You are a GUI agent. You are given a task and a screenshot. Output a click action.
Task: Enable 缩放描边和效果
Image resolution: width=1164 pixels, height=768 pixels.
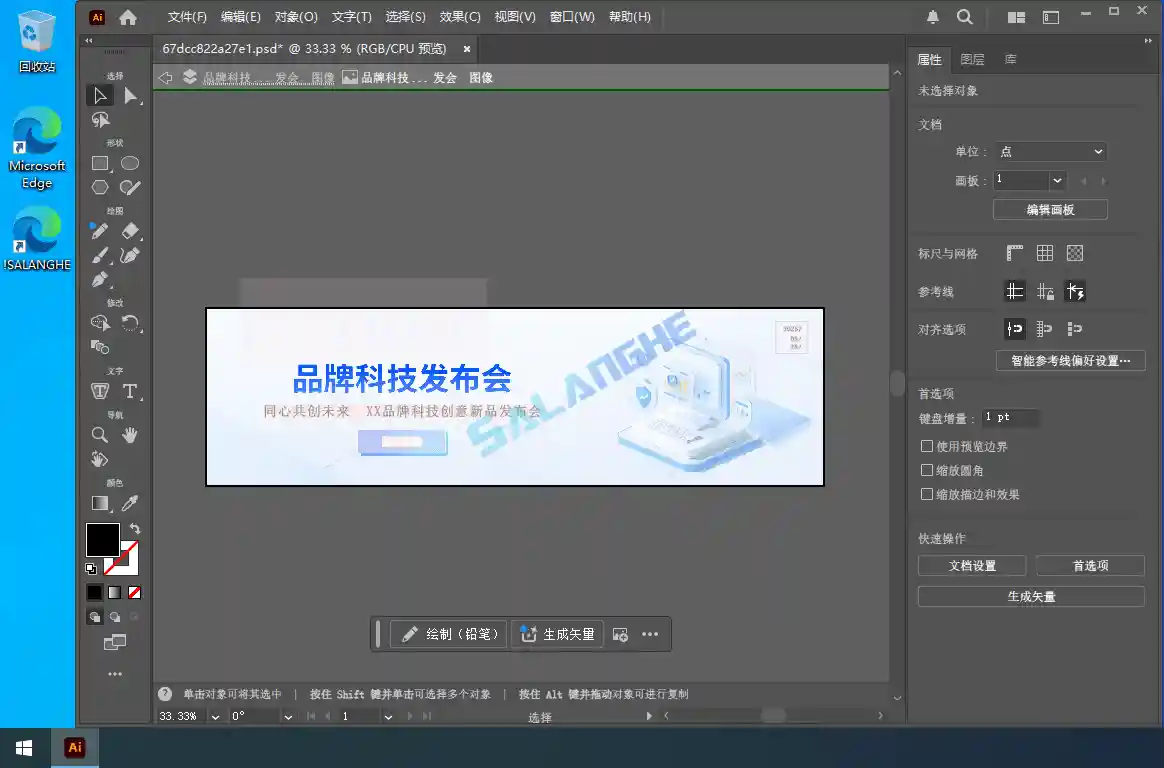[927, 494]
